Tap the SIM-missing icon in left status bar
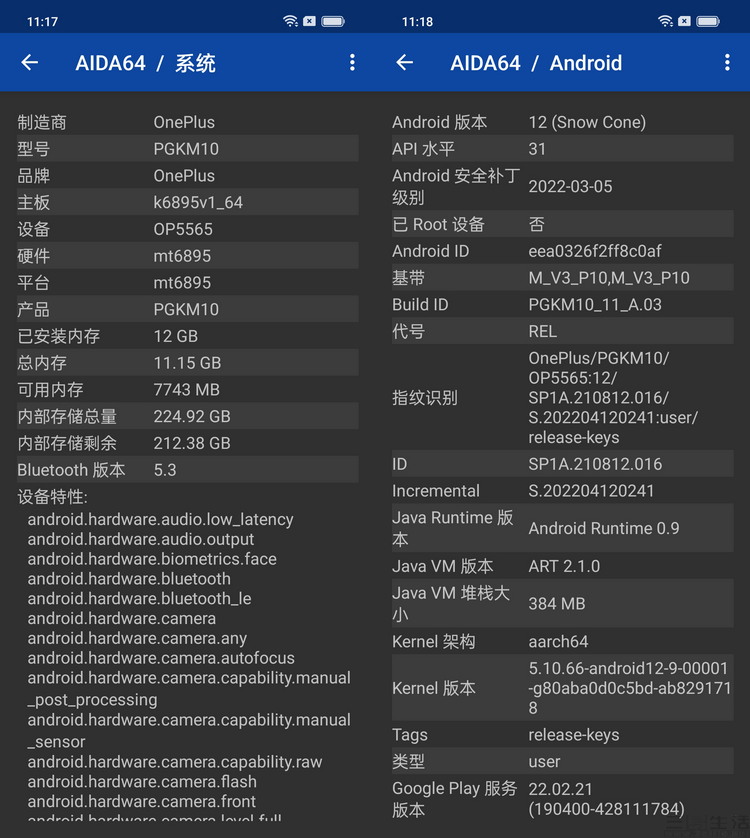 pos(310,21)
